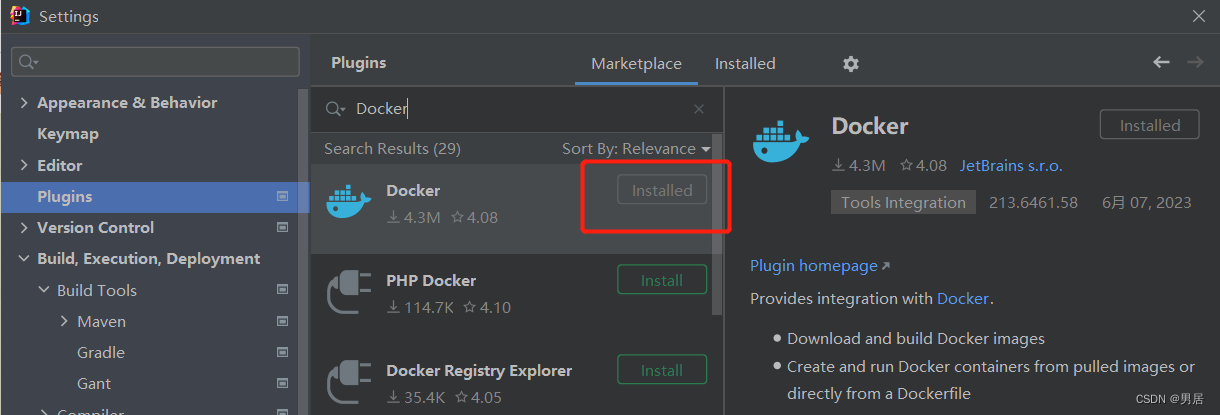Select Gradle in settings tree
This screenshot has height=415, width=1220.
click(x=101, y=352)
